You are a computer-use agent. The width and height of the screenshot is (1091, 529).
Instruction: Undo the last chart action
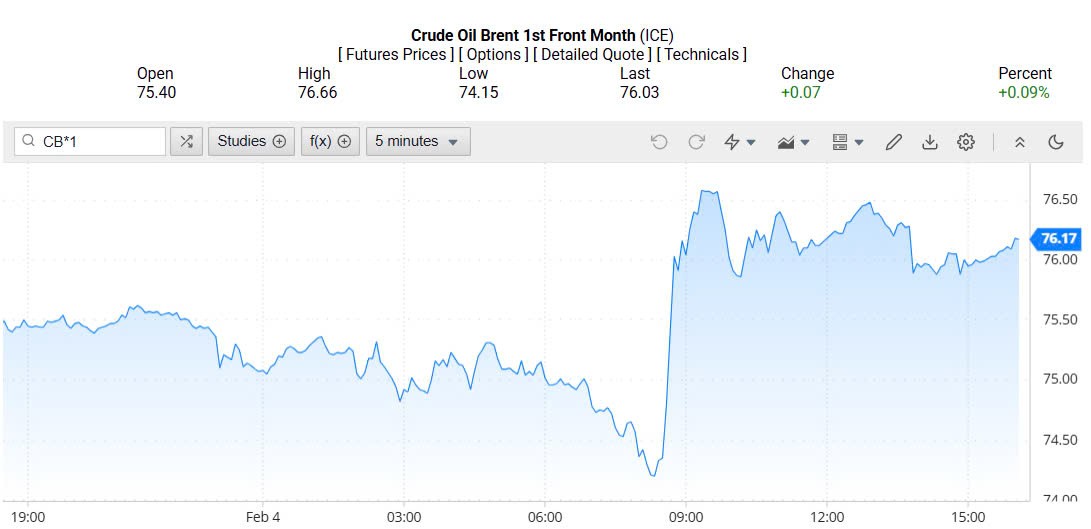659,142
